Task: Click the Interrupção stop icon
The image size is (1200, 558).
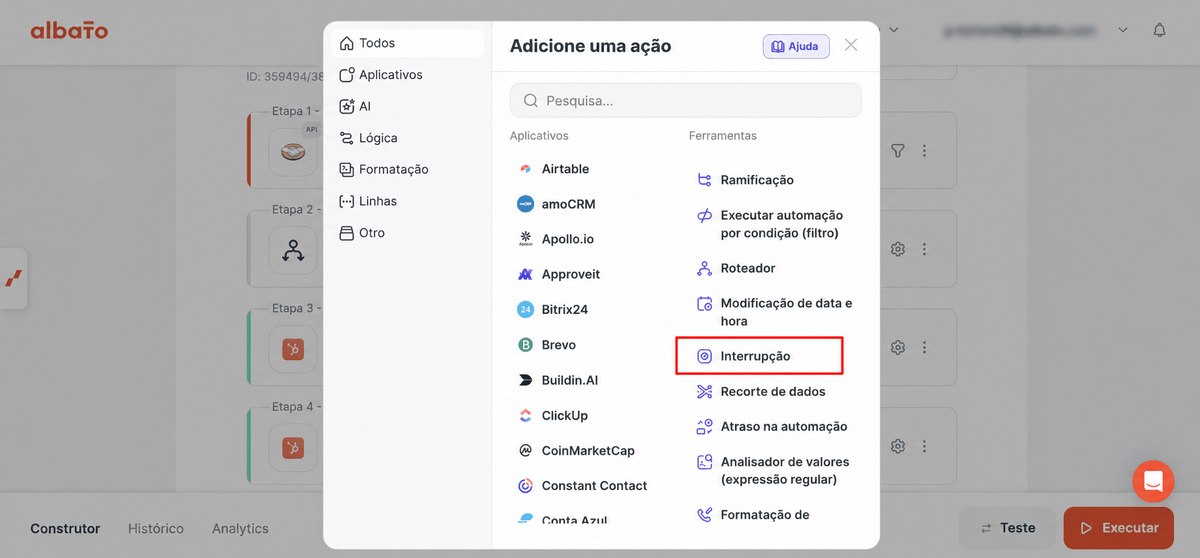Action: point(704,356)
